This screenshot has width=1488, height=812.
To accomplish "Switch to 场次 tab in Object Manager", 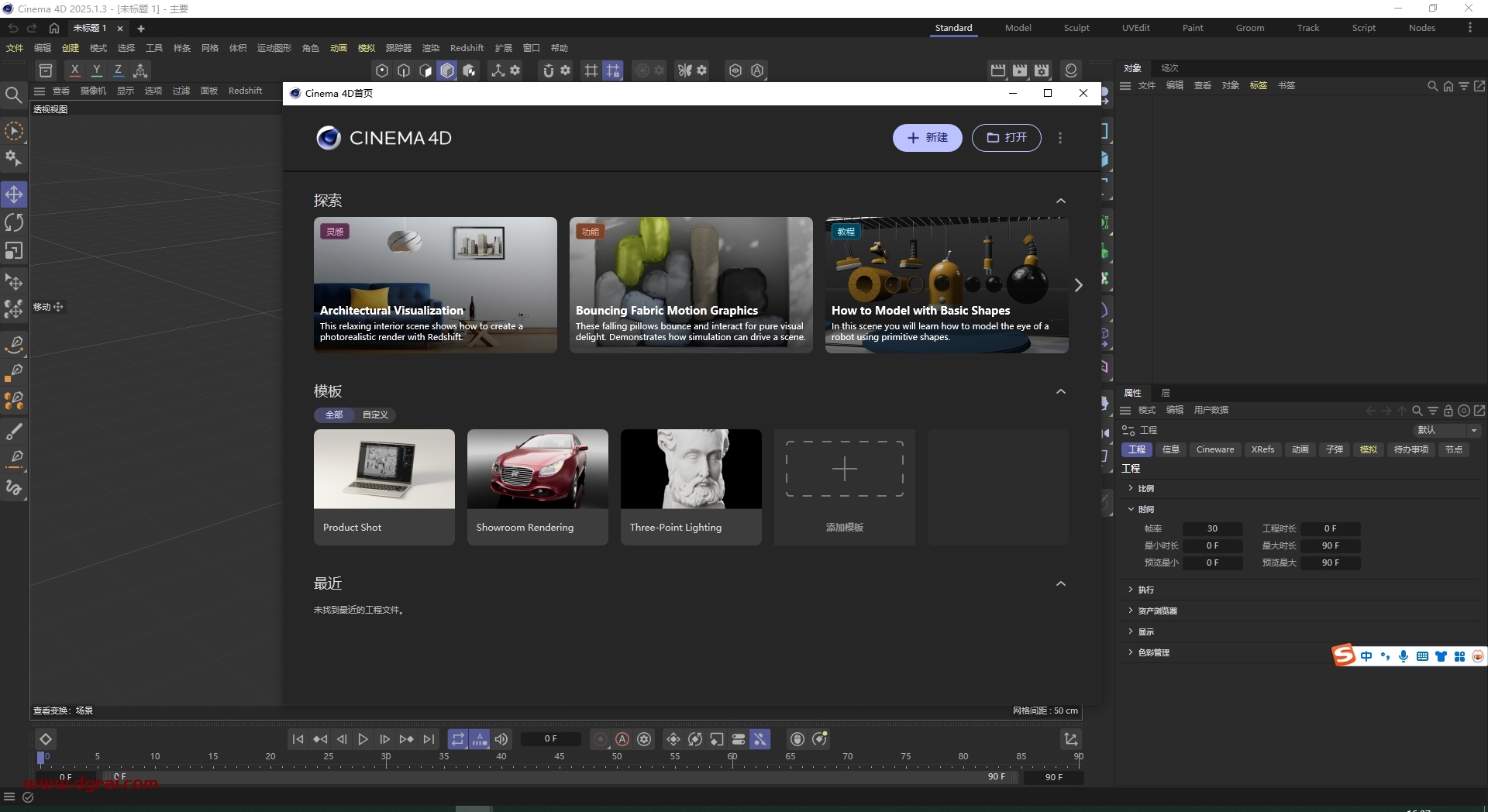I will [1169, 68].
